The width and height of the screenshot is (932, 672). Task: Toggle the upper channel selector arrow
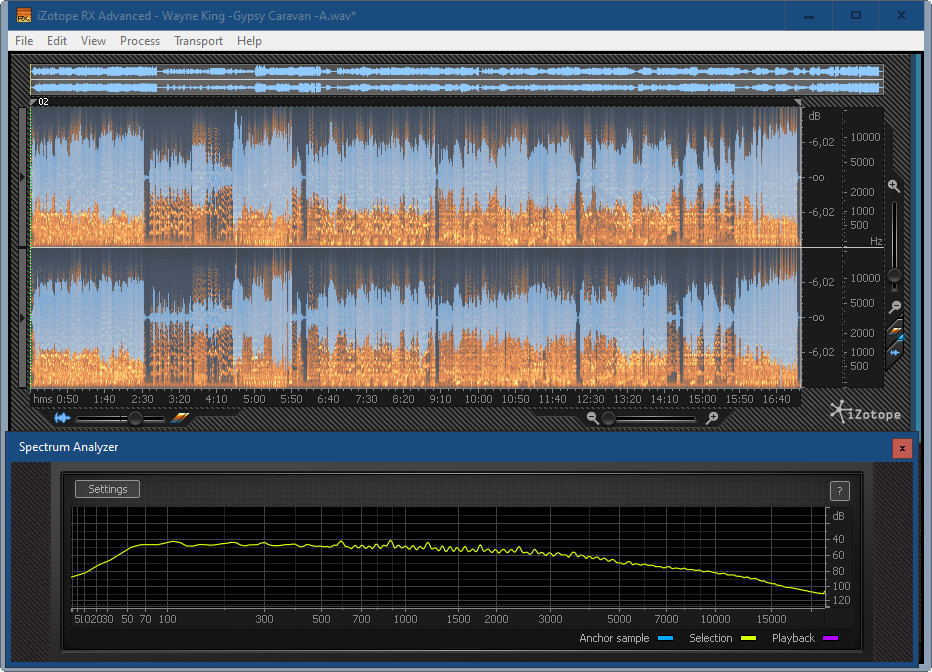coord(24,177)
